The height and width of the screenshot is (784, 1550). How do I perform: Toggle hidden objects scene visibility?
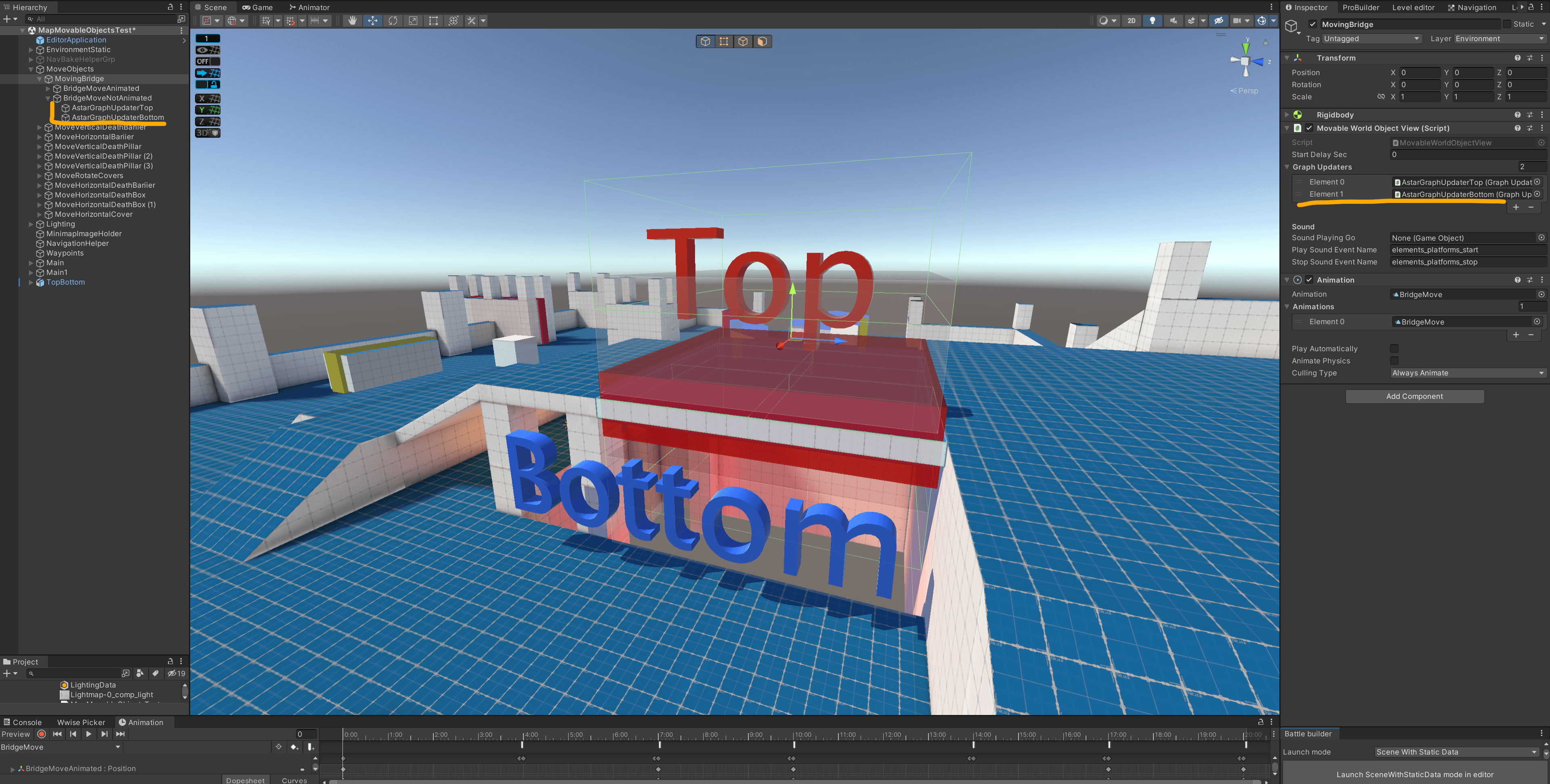pyautogui.click(x=1218, y=21)
